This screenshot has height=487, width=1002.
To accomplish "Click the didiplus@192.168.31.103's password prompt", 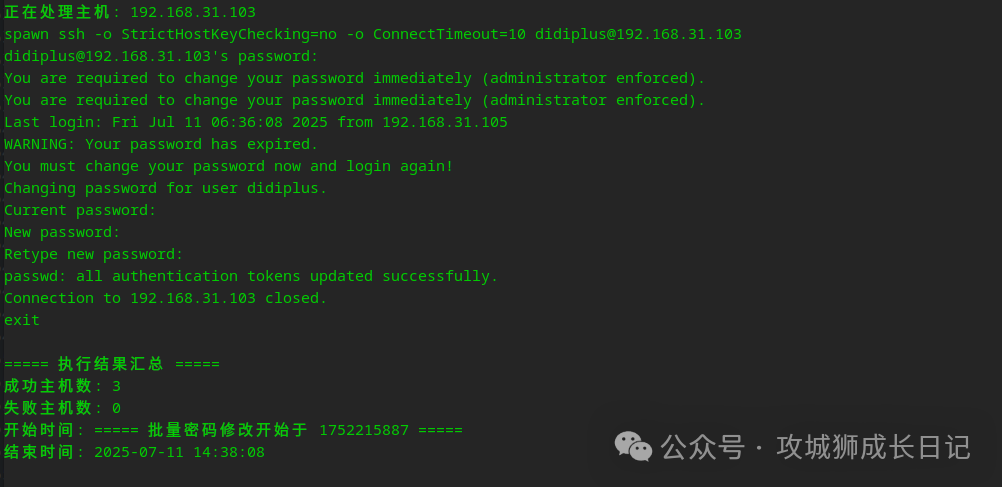I will click(161, 56).
